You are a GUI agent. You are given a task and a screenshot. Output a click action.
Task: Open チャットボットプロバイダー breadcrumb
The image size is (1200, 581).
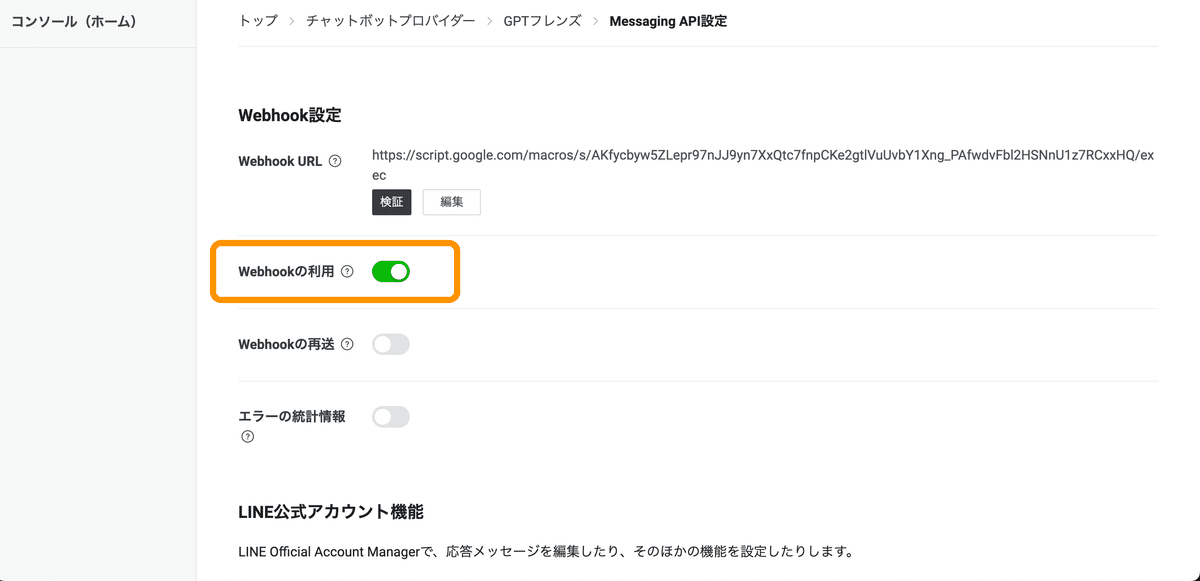pos(391,20)
